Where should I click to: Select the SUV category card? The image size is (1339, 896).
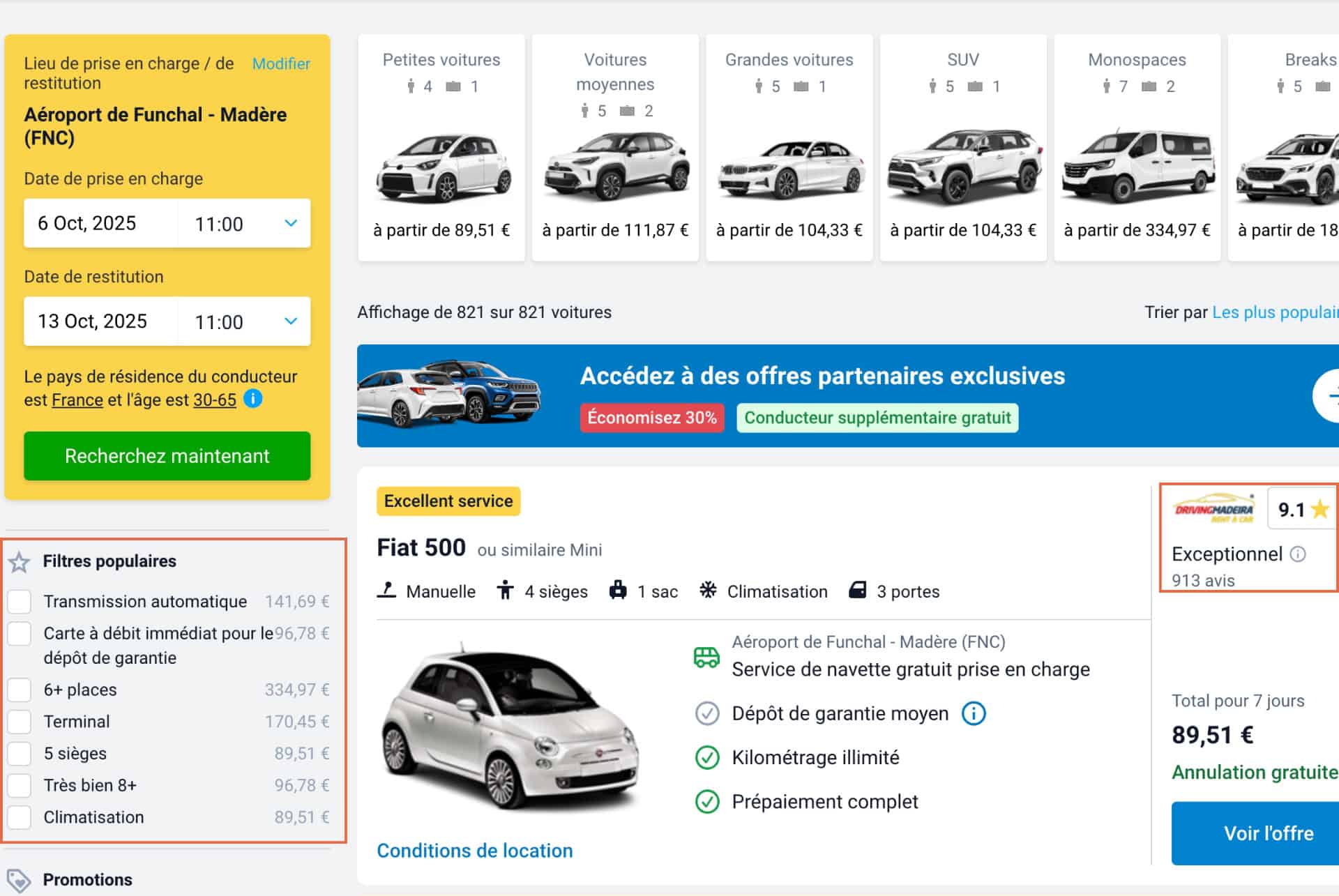click(x=963, y=148)
